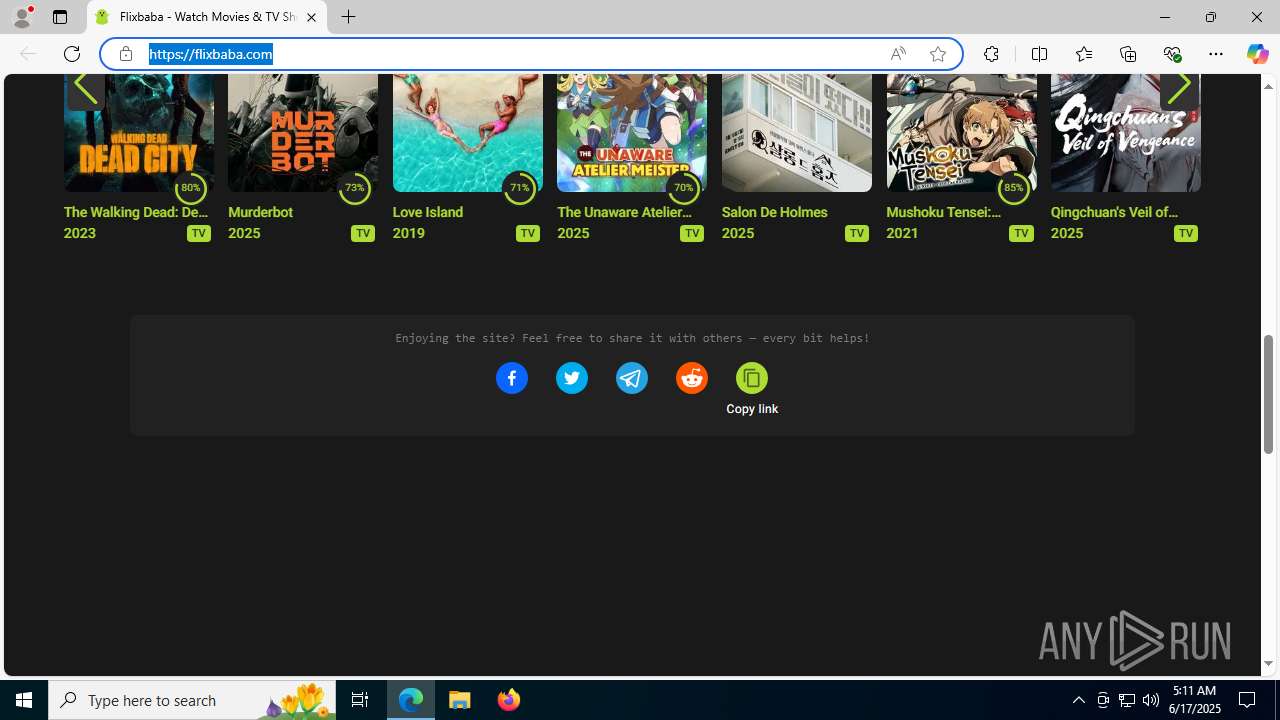Open Salon De Holmes title link
Screen dimensions: 1280x720
(x=774, y=212)
